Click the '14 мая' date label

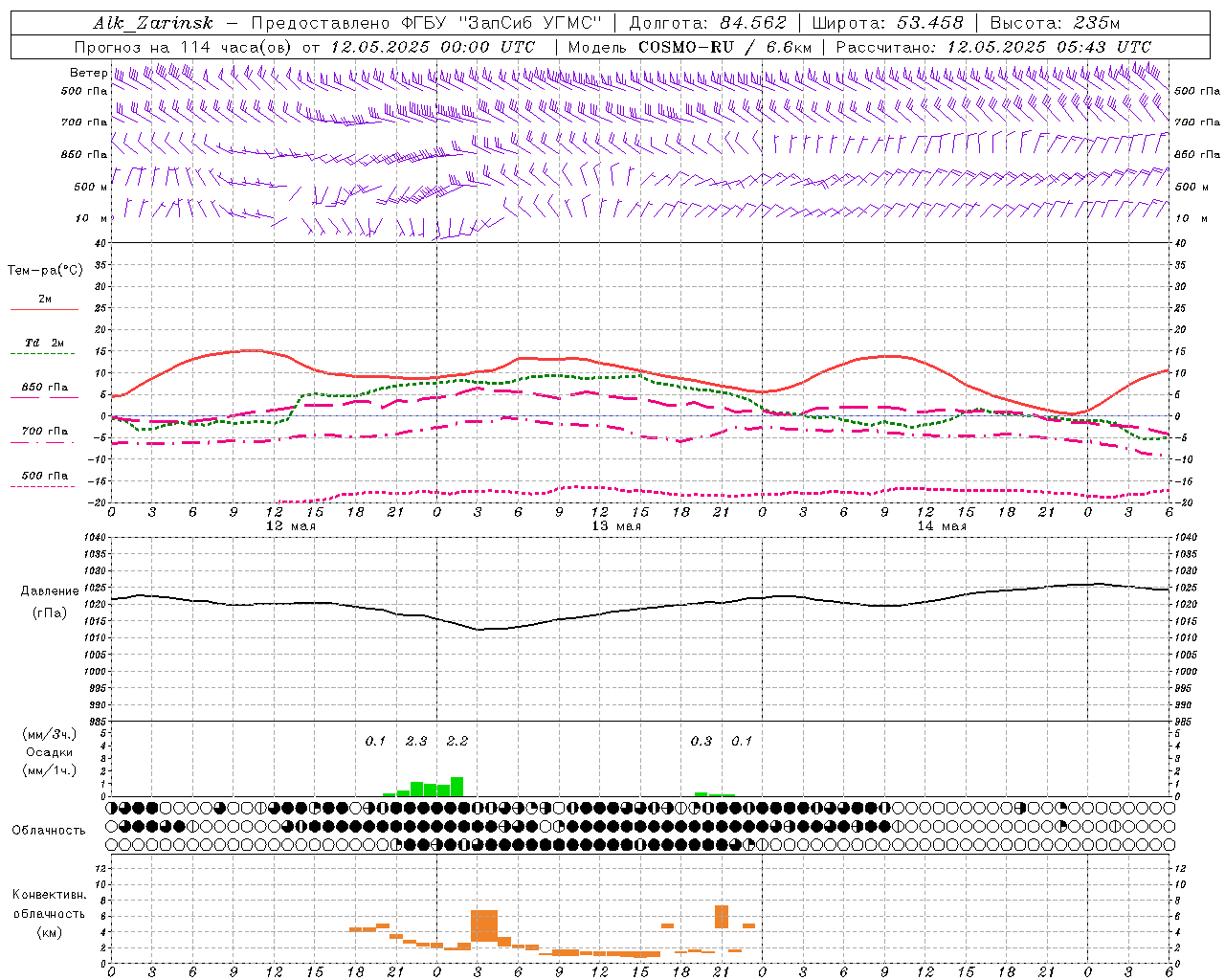941,526
